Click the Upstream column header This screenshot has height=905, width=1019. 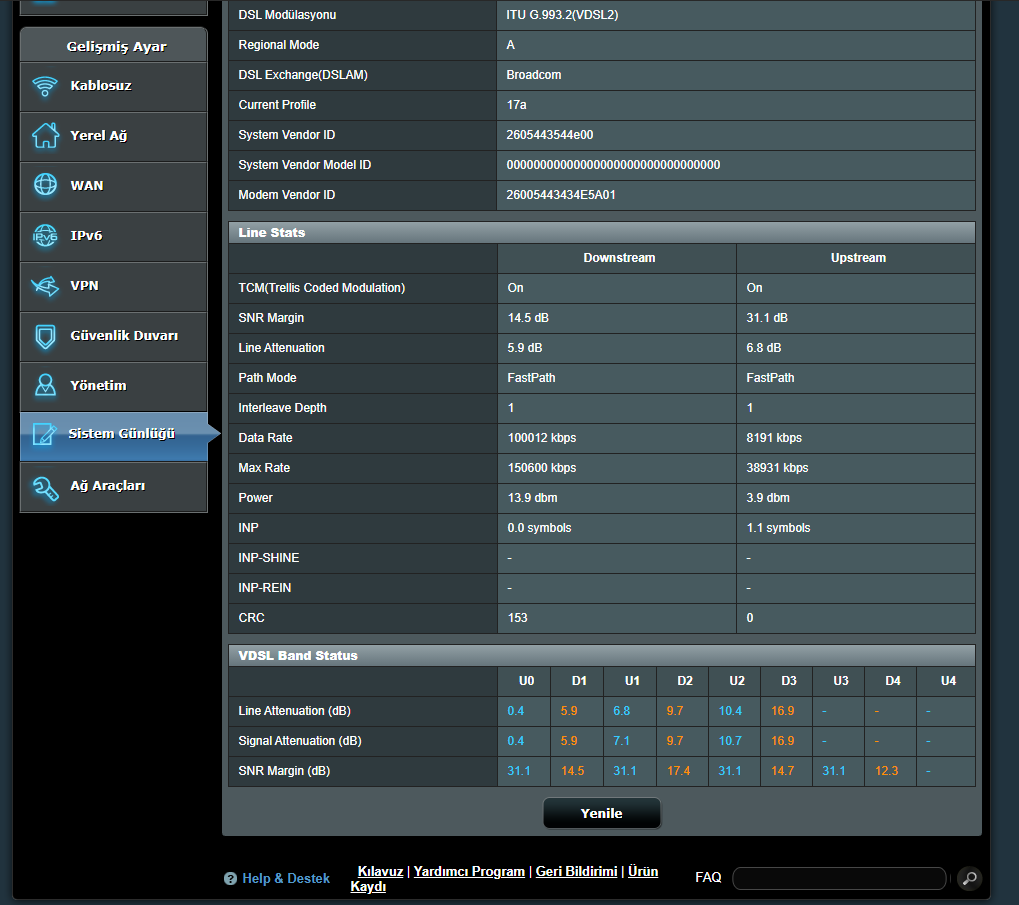point(858,258)
